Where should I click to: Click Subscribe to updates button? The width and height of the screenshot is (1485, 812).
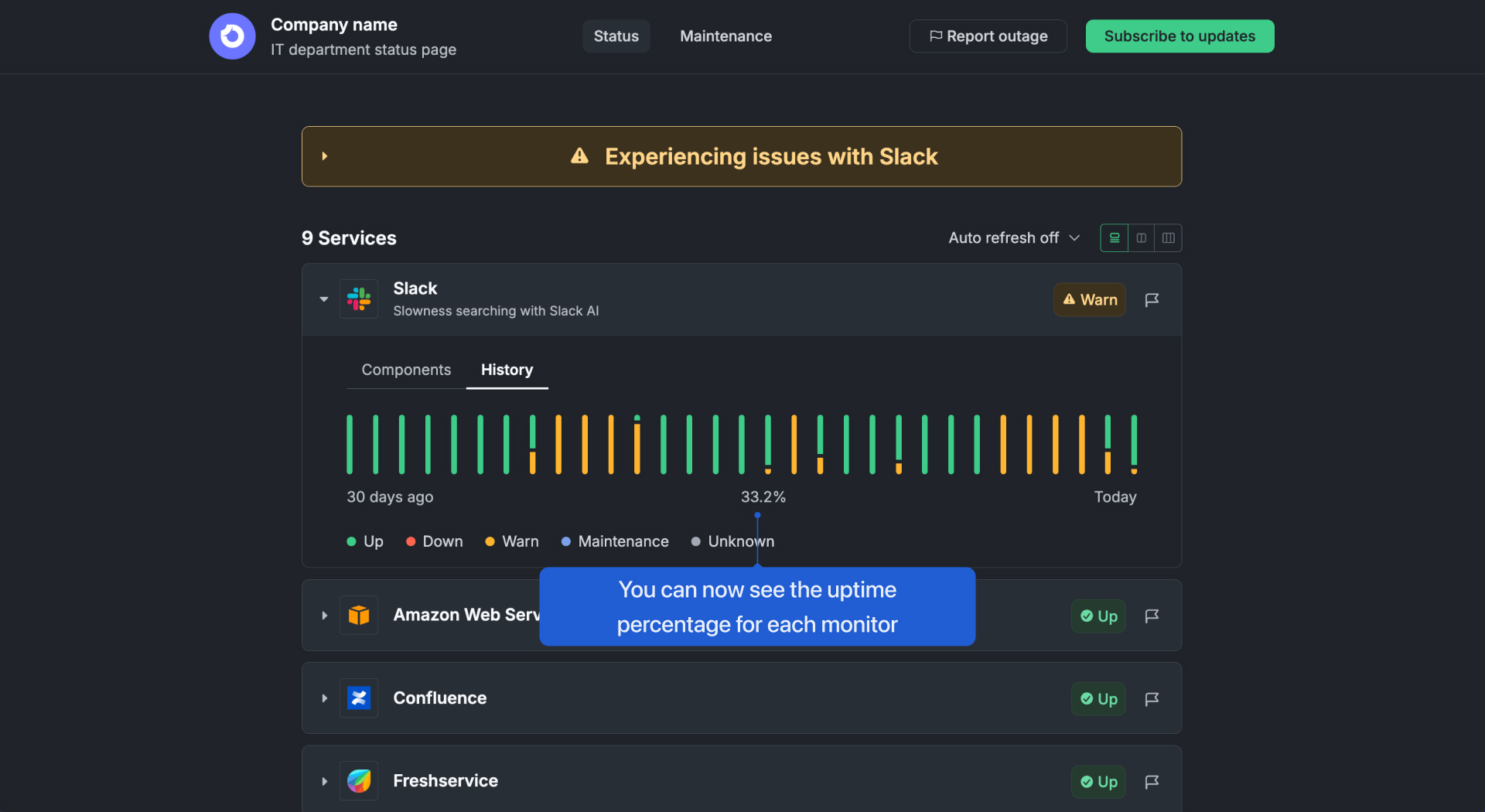pyautogui.click(x=1179, y=36)
